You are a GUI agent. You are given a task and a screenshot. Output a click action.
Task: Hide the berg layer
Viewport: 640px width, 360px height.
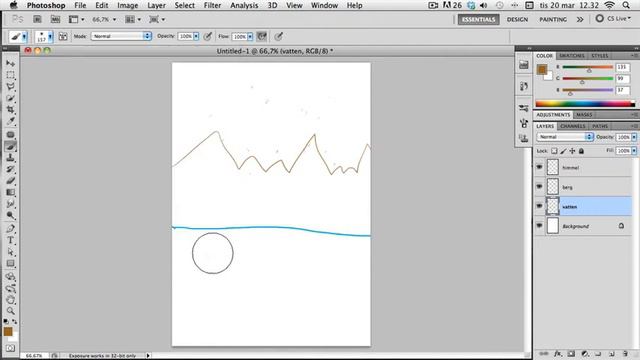pyautogui.click(x=539, y=187)
